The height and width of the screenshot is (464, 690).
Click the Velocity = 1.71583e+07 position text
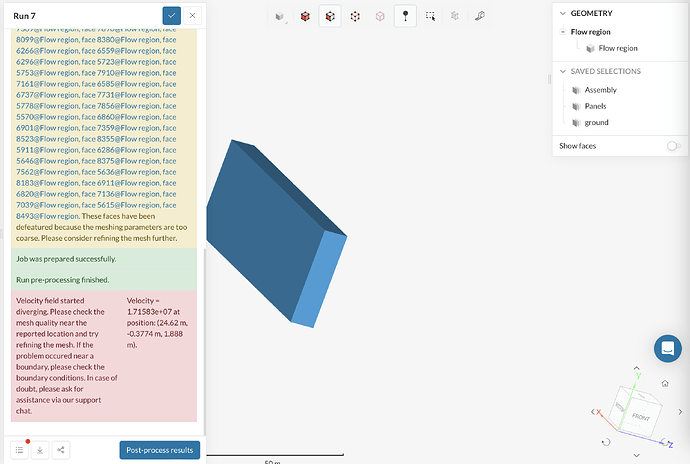point(158,323)
